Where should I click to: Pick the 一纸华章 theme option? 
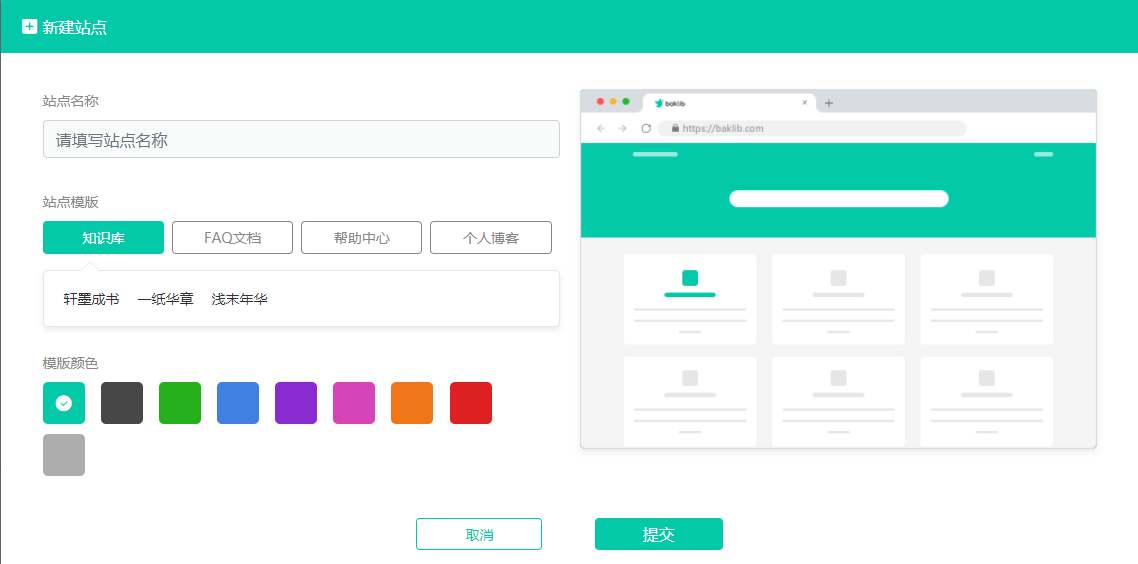pyautogui.click(x=165, y=299)
